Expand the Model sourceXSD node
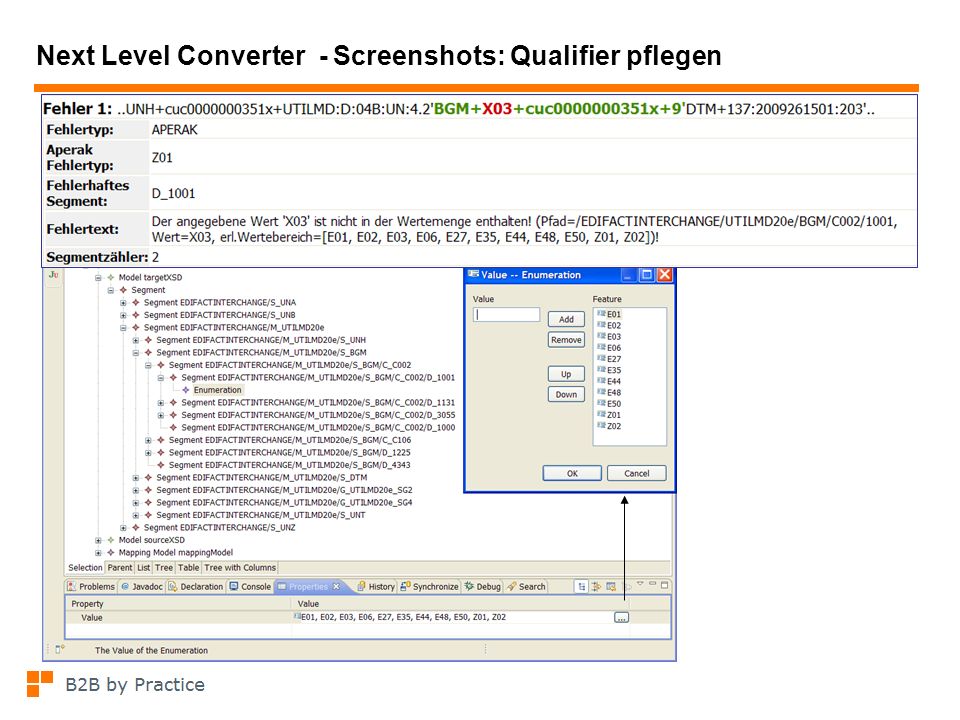 pos(98,540)
